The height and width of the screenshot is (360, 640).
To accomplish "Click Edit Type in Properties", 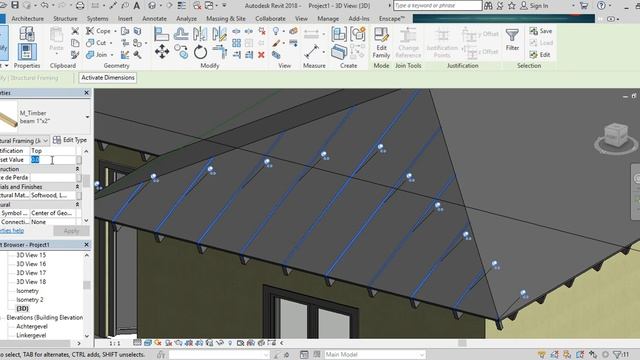I will (70, 140).
